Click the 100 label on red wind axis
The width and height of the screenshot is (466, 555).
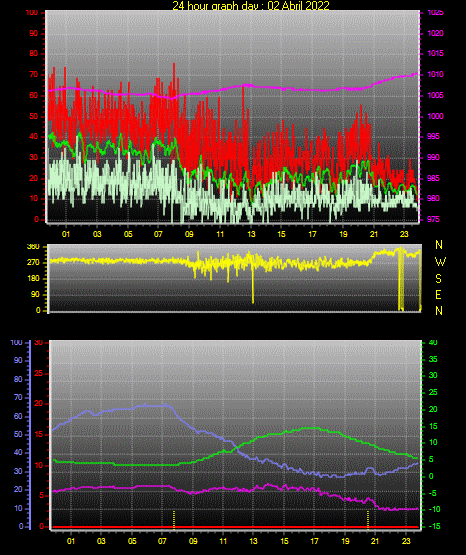coord(31,12)
